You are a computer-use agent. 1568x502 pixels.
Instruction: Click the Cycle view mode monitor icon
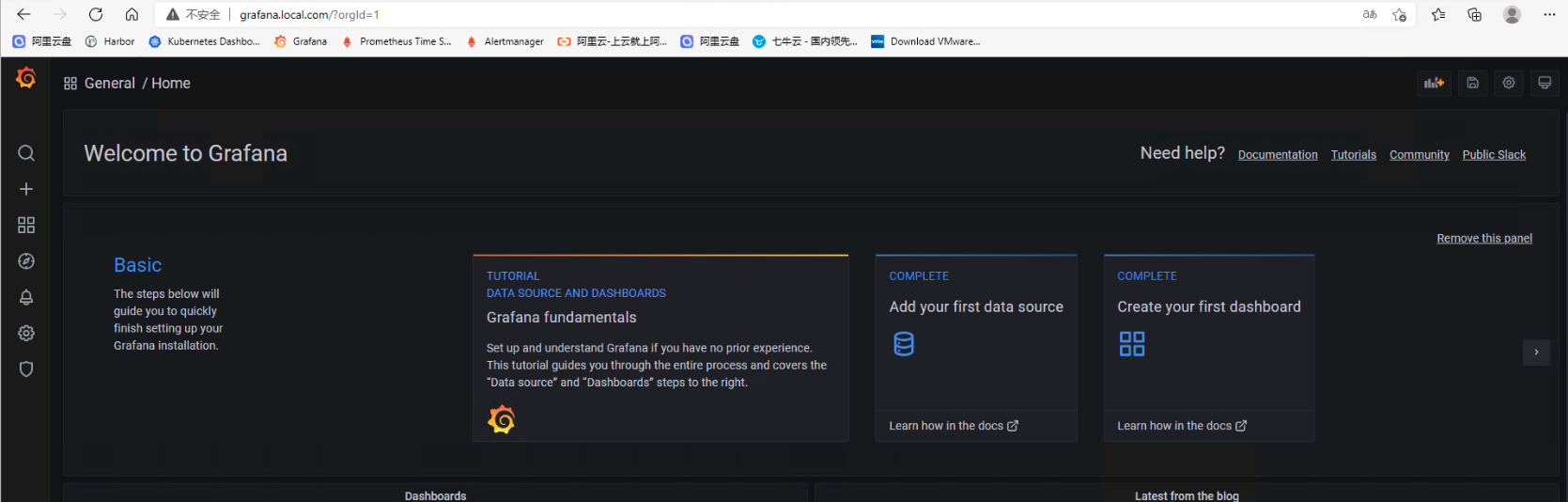tap(1545, 83)
